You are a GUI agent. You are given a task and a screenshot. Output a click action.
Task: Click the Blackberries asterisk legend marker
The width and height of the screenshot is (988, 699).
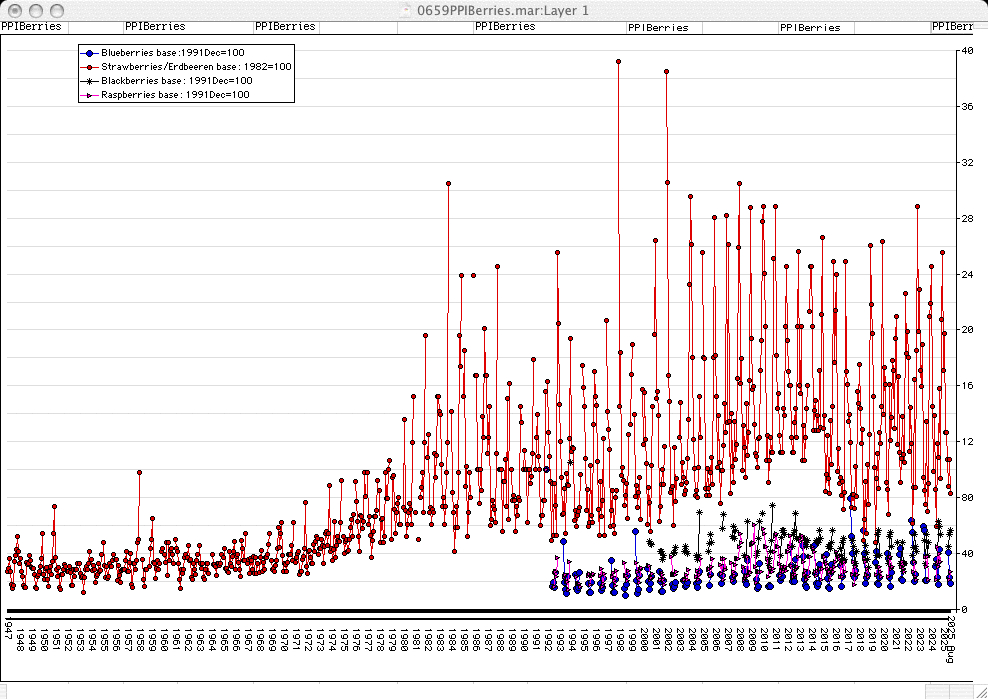pyautogui.click(x=90, y=80)
